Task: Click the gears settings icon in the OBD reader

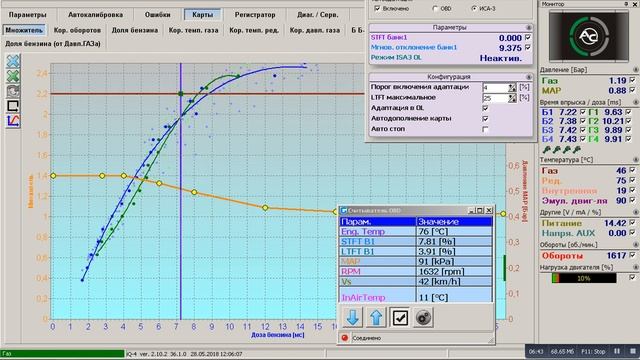Action: coord(423,318)
